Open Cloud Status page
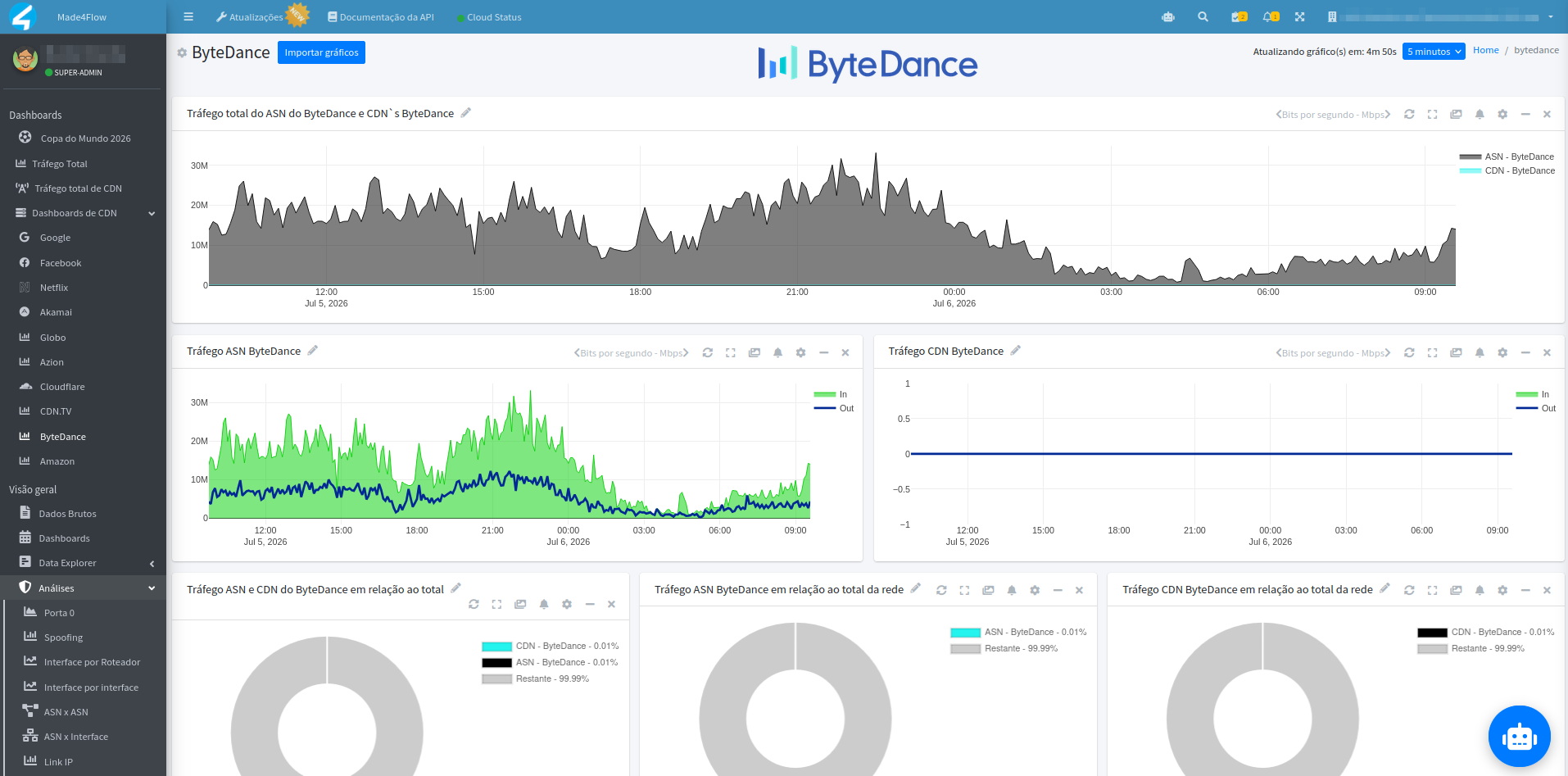 coord(489,16)
